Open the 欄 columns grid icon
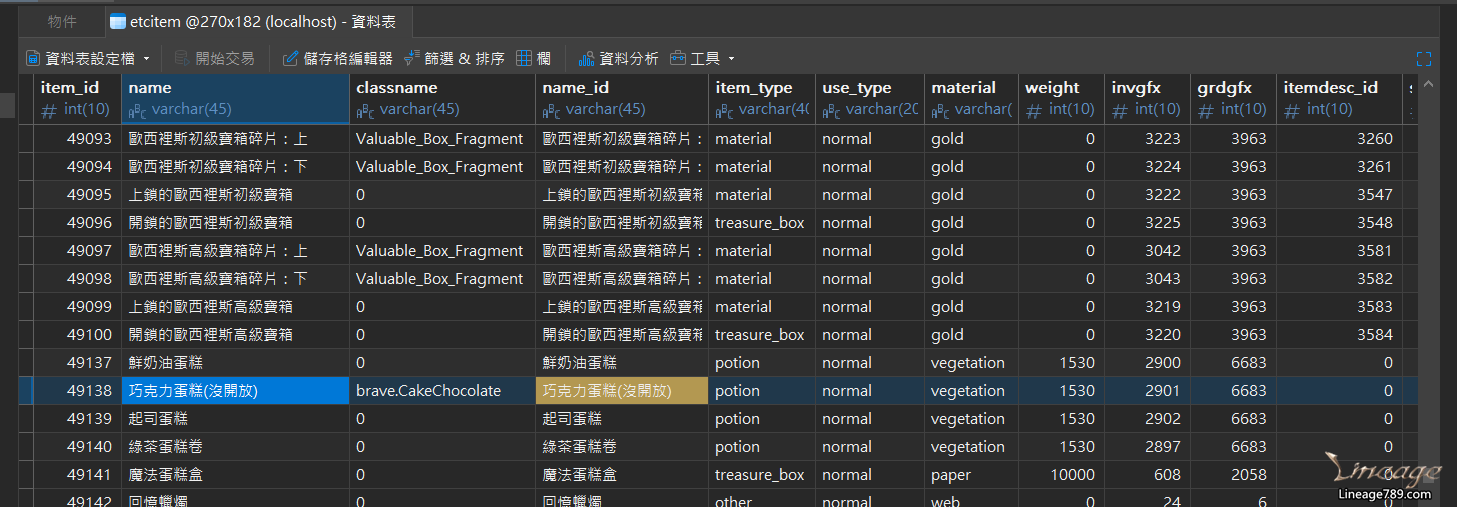The image size is (1457, 507). point(525,59)
